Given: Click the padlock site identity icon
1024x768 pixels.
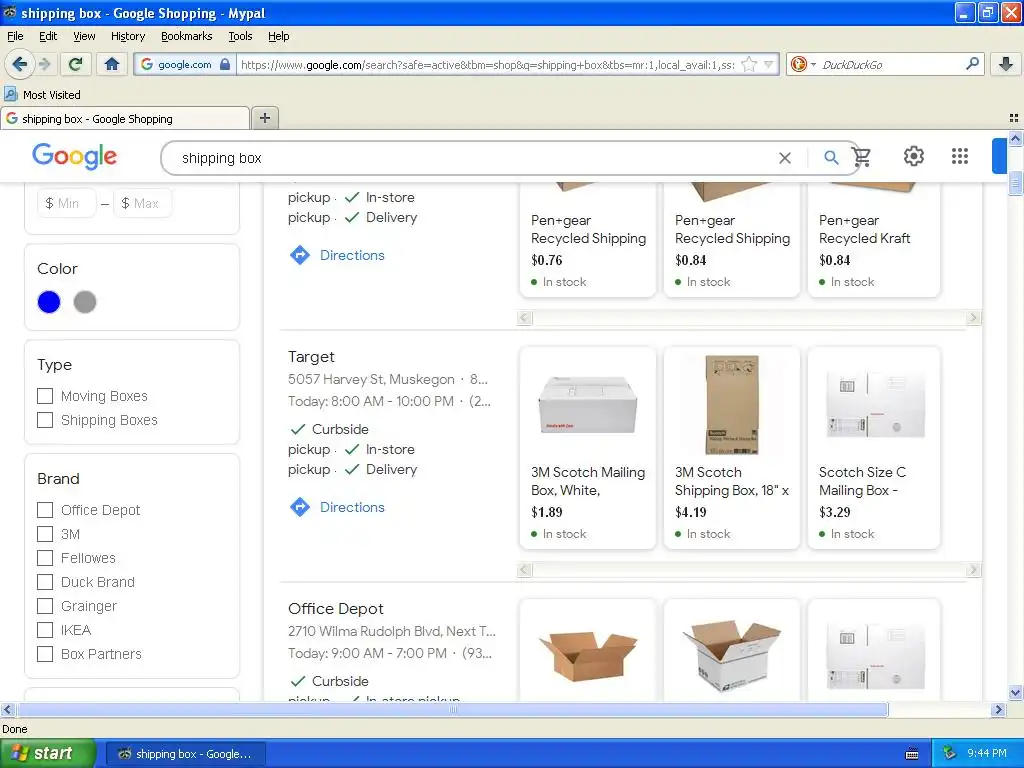Looking at the screenshot, I should (x=225, y=64).
